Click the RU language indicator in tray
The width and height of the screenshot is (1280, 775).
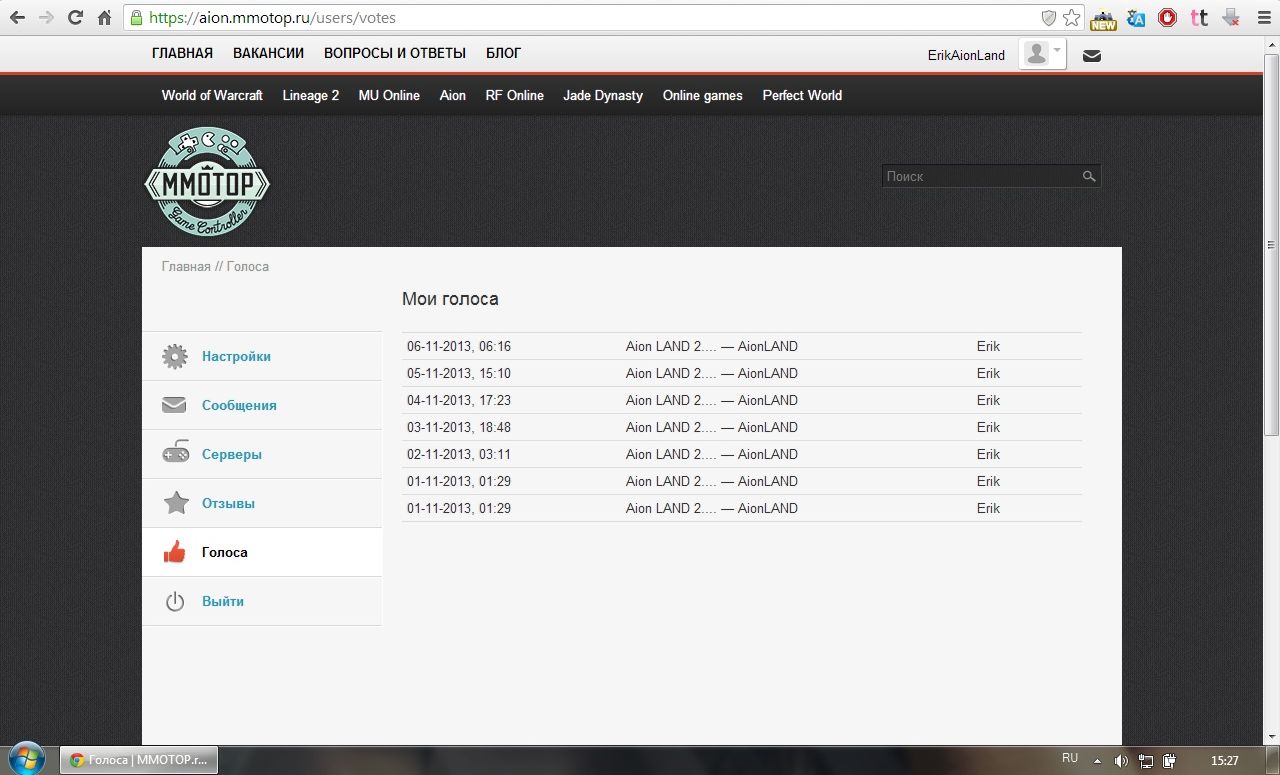(1070, 759)
